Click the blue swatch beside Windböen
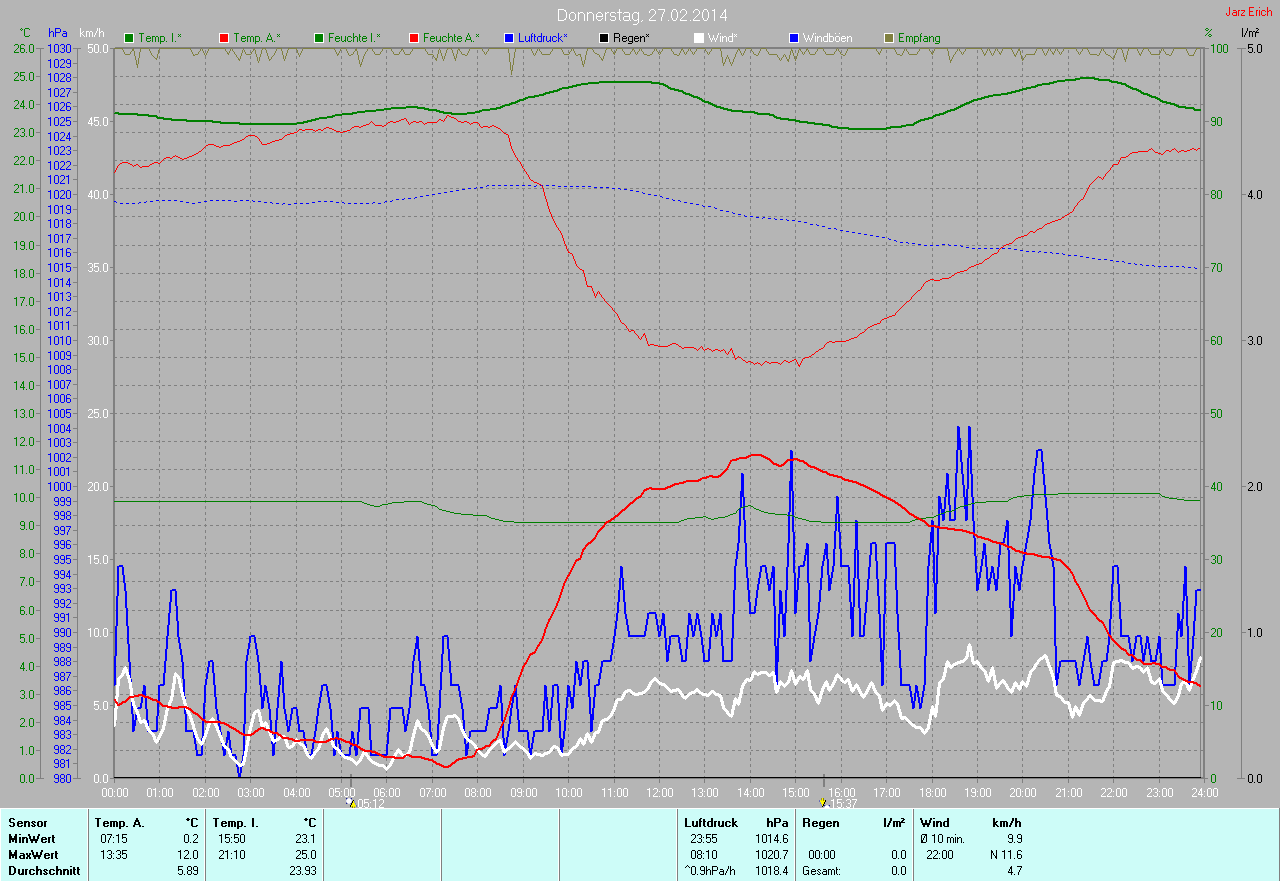Screen dimensions: 1280x881 coord(793,38)
